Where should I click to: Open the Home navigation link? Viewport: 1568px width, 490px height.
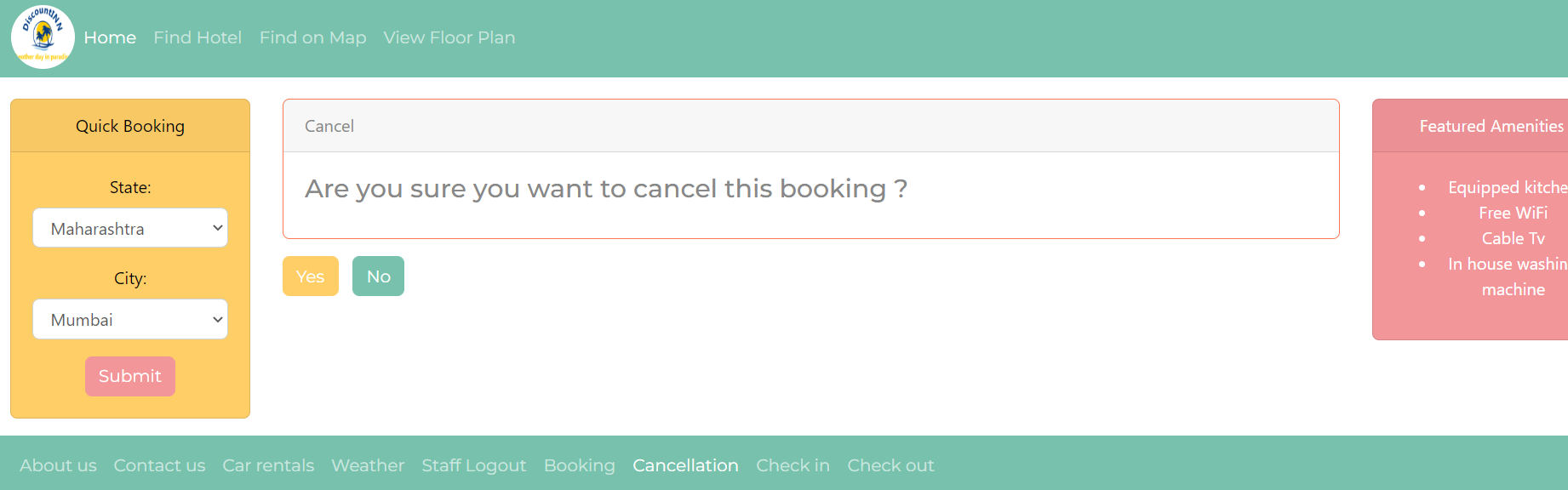click(110, 37)
